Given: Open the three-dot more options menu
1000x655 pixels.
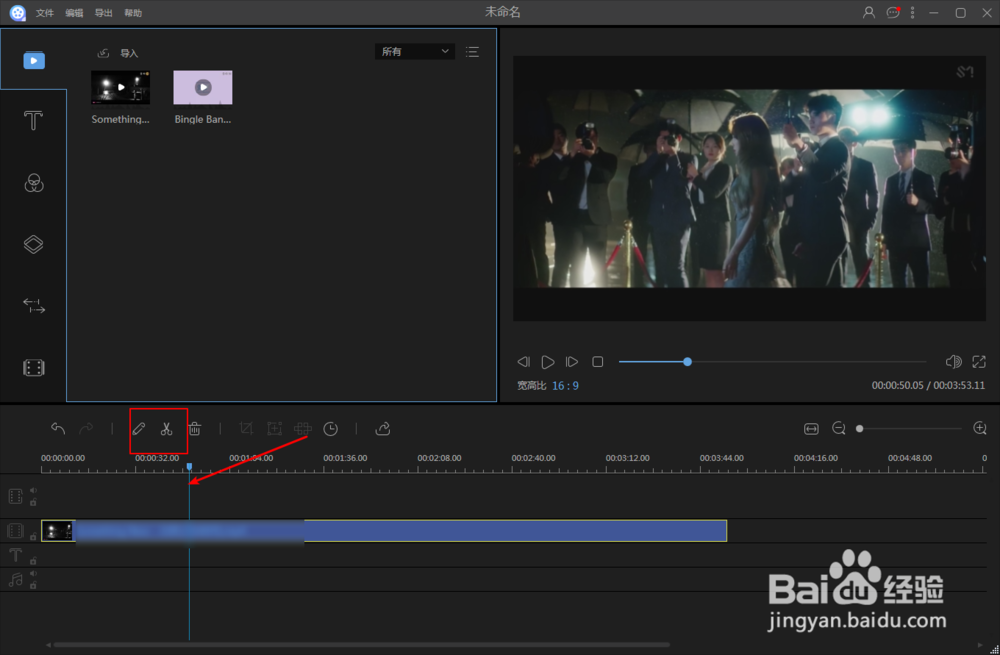Looking at the screenshot, I should tap(913, 13).
